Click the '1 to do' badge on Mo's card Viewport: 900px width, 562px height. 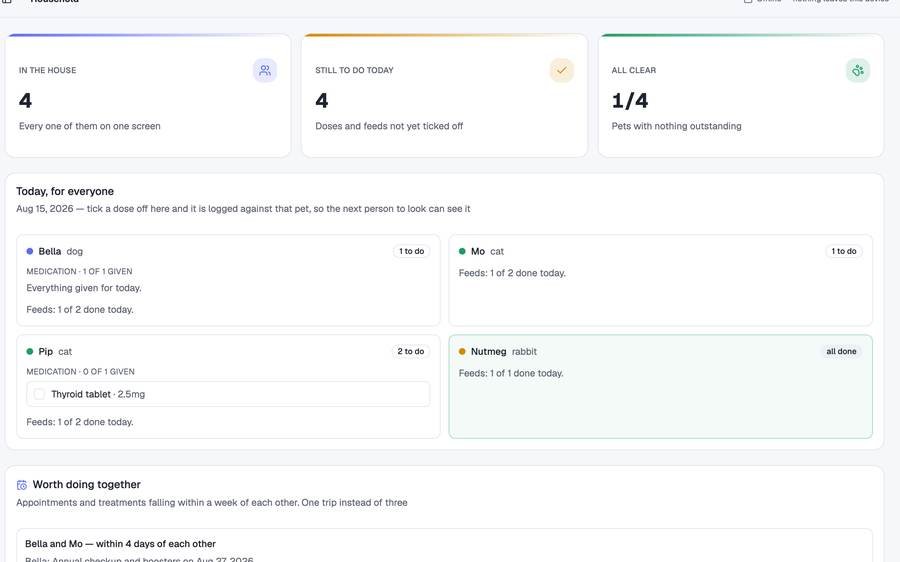click(x=844, y=251)
